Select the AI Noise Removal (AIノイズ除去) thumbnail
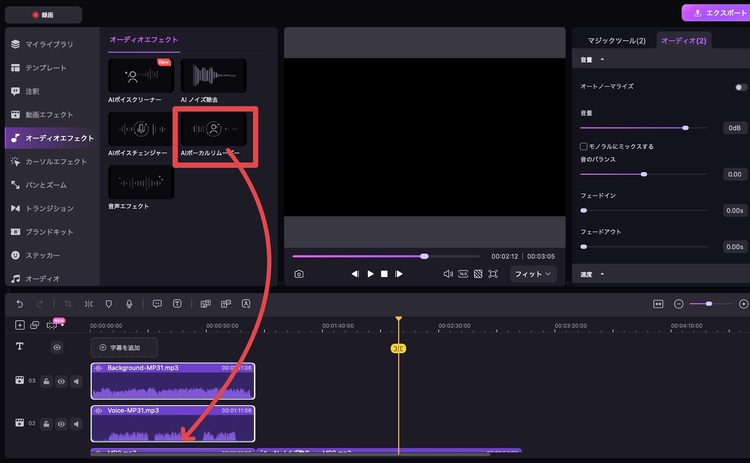750x463 pixels. click(213, 75)
